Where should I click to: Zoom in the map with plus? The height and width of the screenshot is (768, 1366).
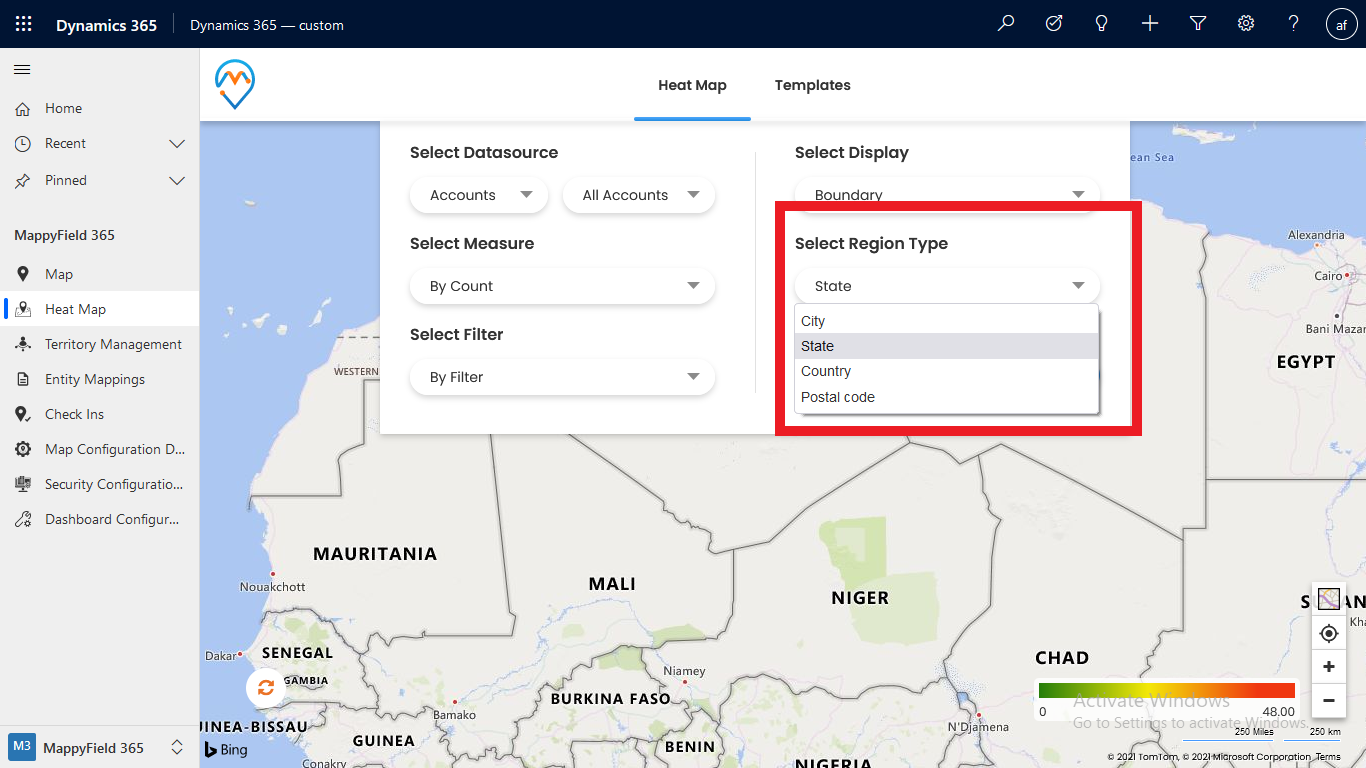coord(1329,667)
